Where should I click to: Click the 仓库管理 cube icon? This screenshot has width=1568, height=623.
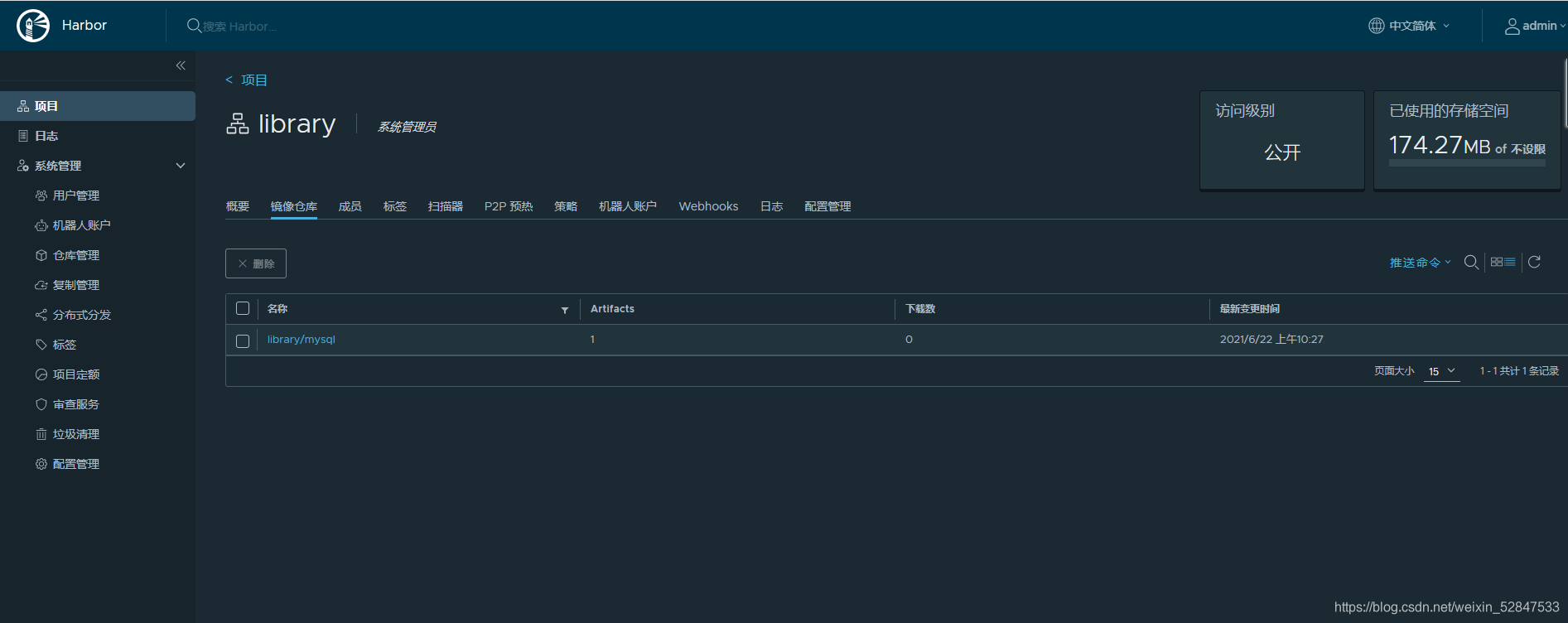point(41,255)
